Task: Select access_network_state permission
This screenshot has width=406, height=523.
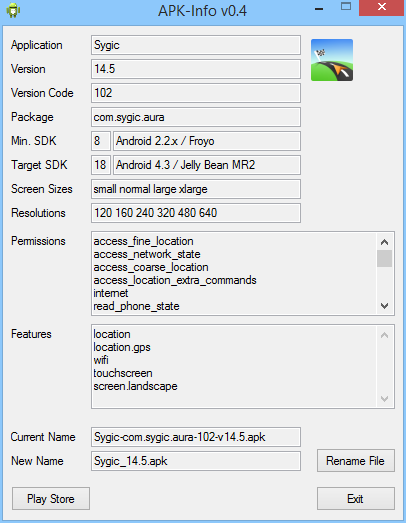Action: (x=147, y=254)
